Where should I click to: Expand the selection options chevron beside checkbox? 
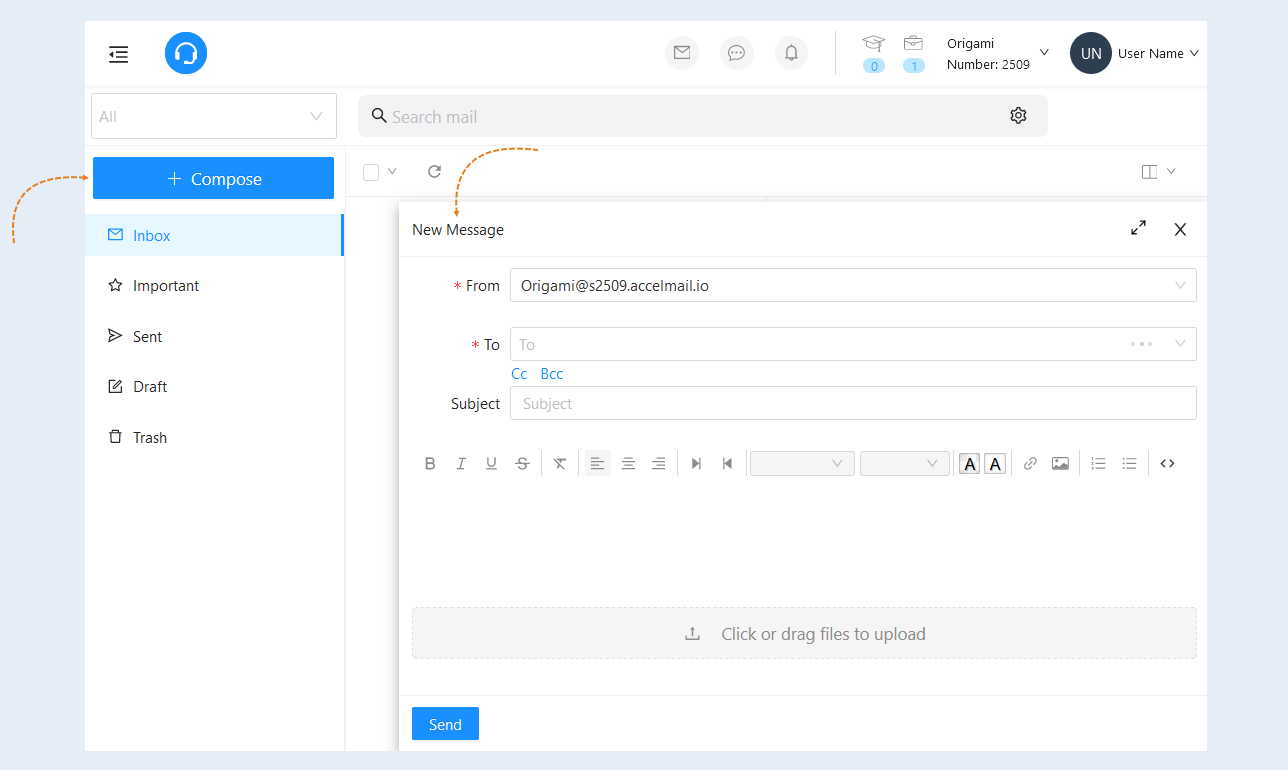pos(392,172)
